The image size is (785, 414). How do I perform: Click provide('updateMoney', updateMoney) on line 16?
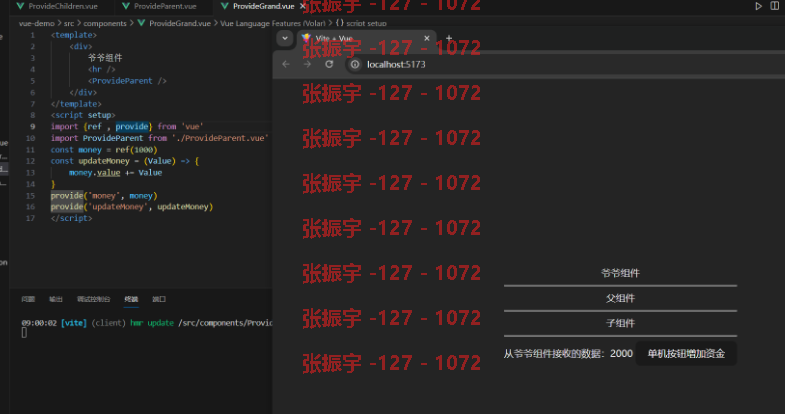tap(132, 207)
